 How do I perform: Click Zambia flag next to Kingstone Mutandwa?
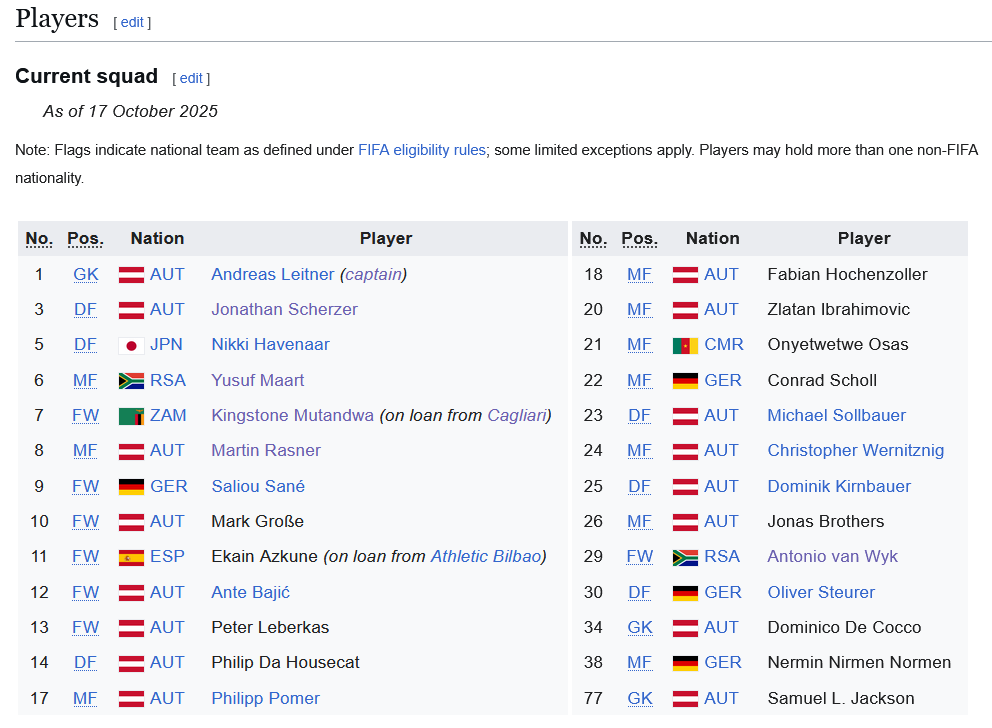tap(131, 416)
